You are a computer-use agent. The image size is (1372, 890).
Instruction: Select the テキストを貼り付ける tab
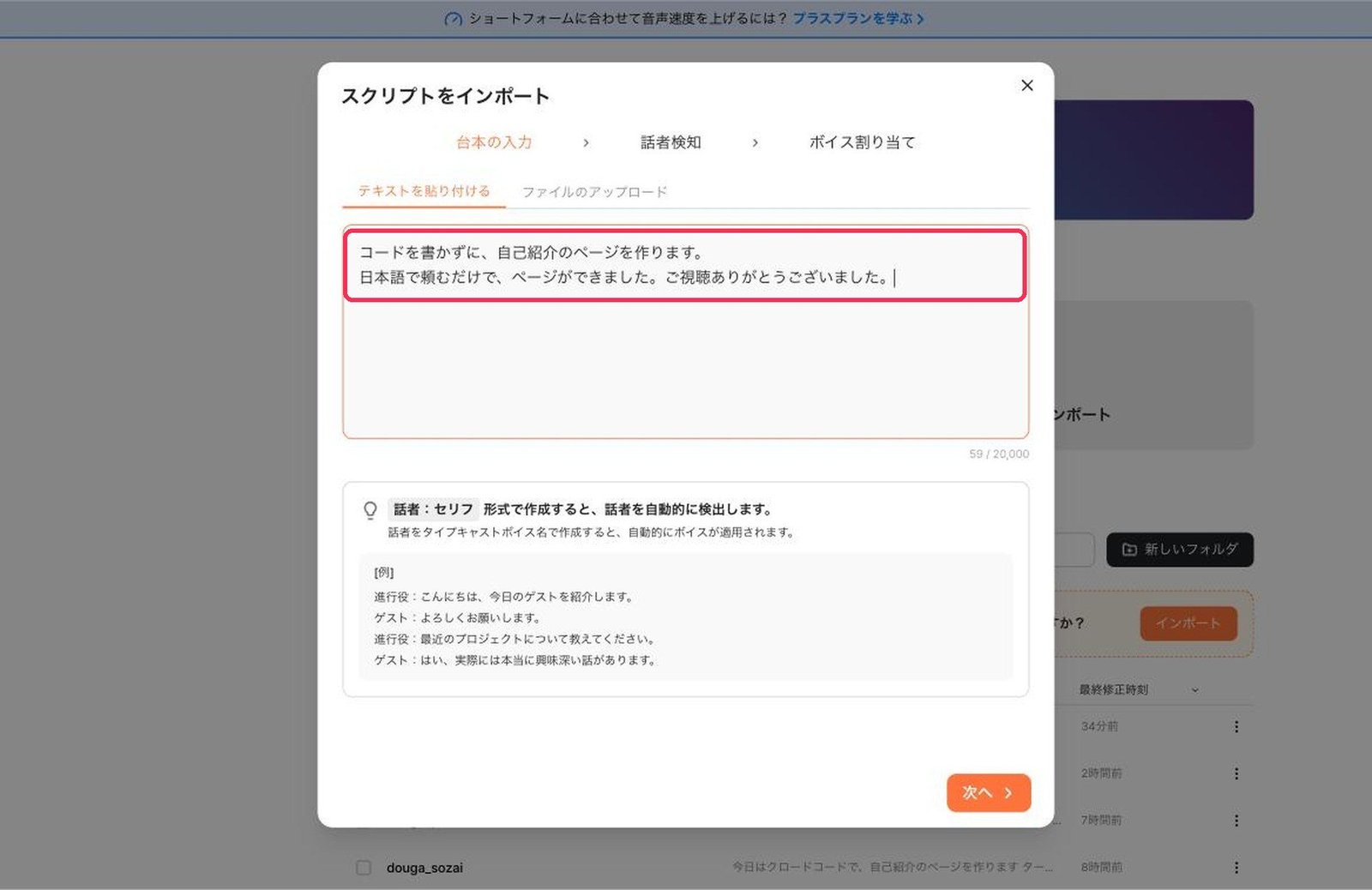tap(424, 191)
